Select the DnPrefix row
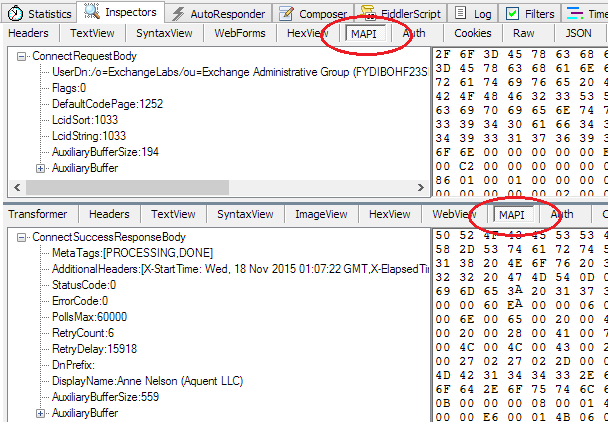608x422 pixels. coord(73,365)
